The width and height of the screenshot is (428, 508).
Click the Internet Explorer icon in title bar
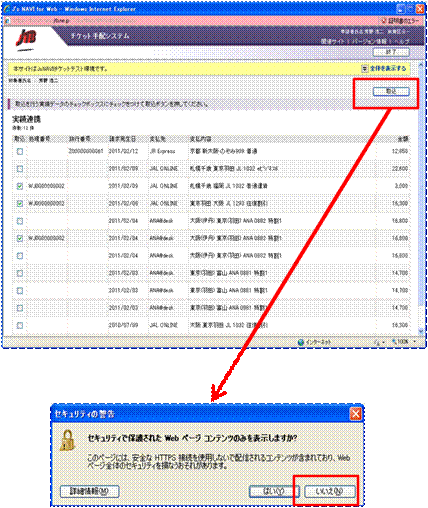(x=7, y=9)
